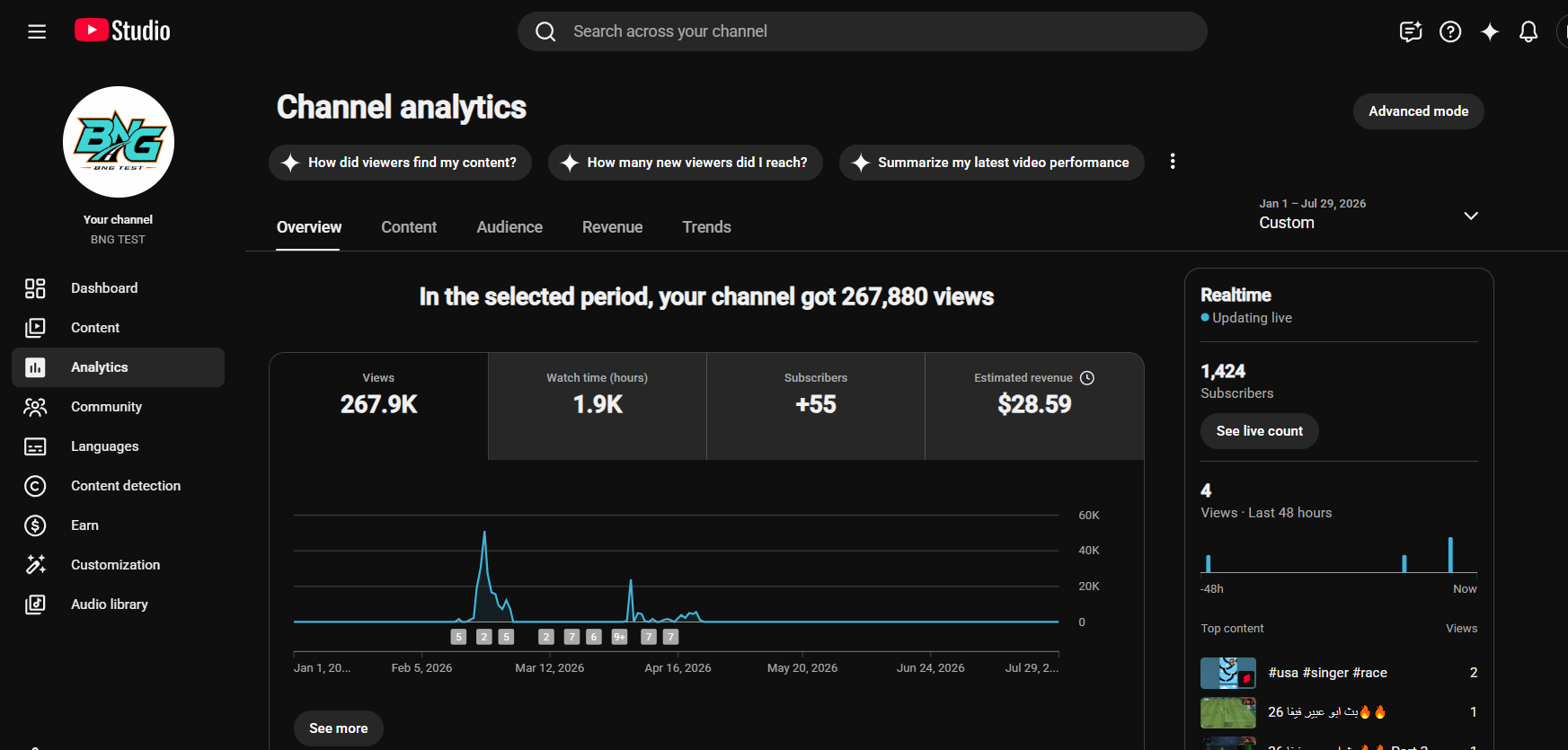Open Audio library in the sidebar
1568x750 pixels.
coord(119,604)
